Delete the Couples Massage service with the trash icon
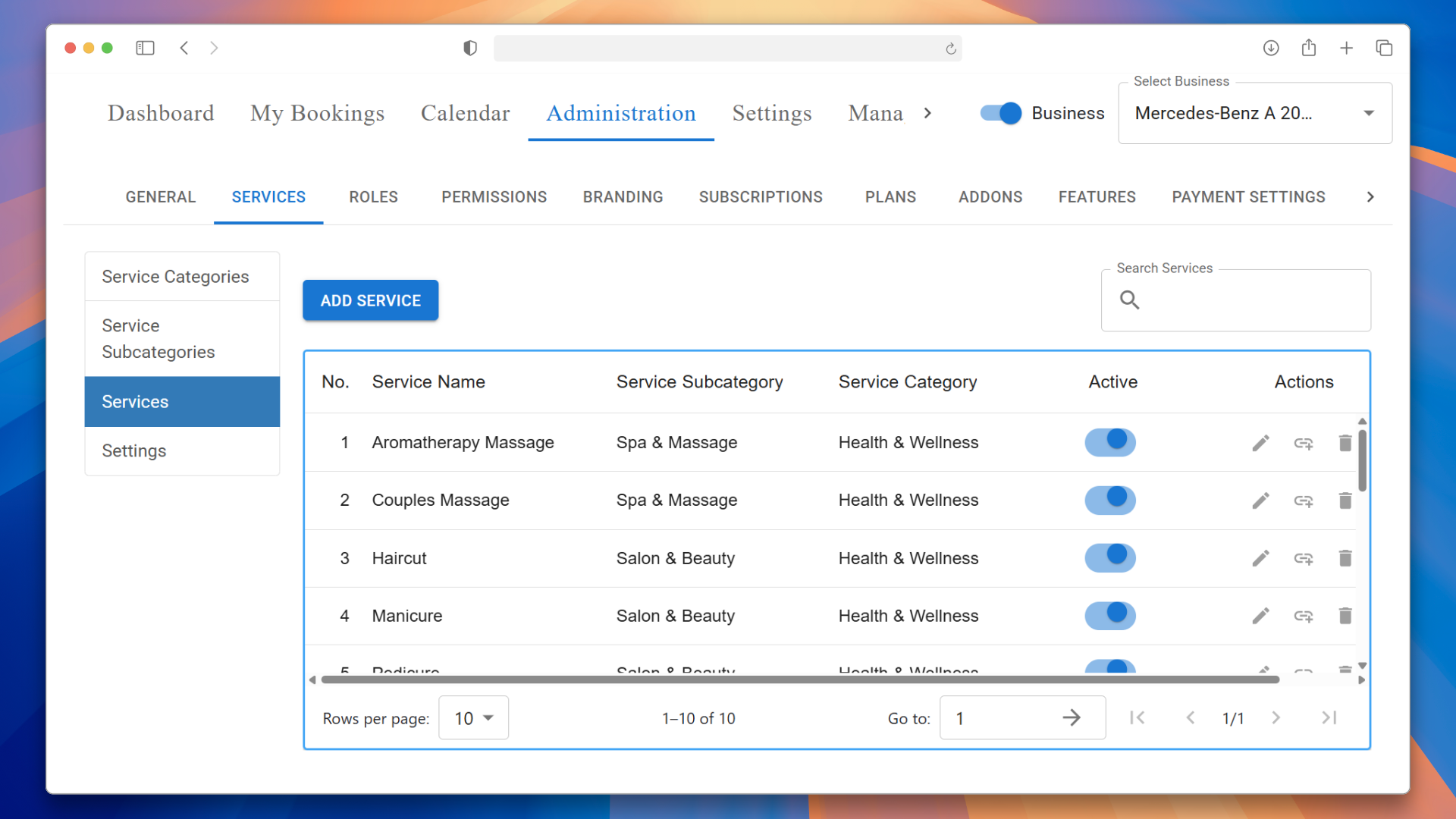This screenshot has width=1456, height=819. pos(1345,500)
